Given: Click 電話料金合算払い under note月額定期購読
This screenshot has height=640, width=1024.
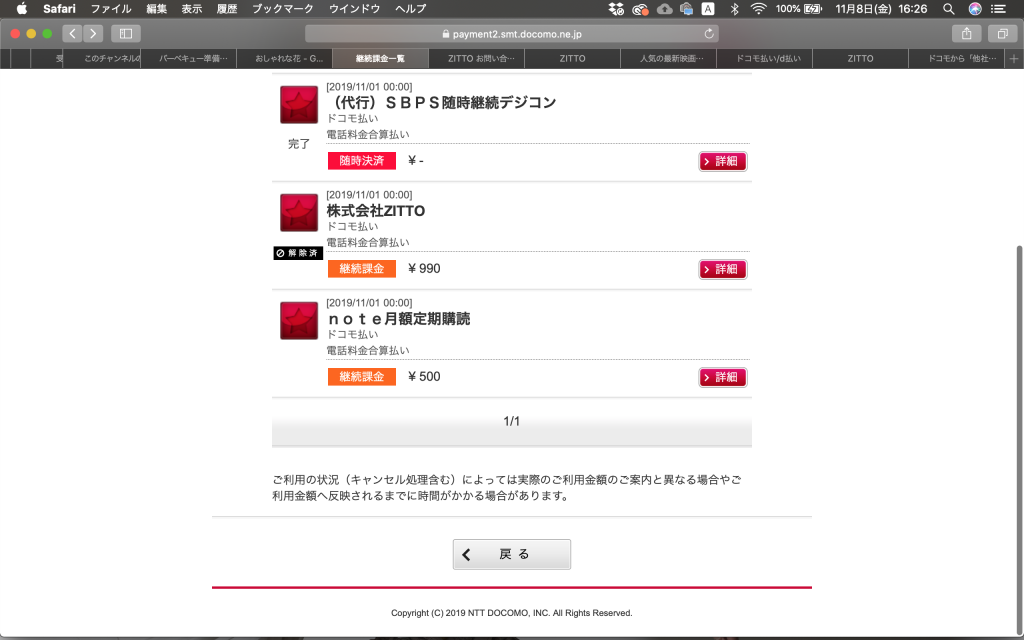Looking at the screenshot, I should click(x=368, y=350).
